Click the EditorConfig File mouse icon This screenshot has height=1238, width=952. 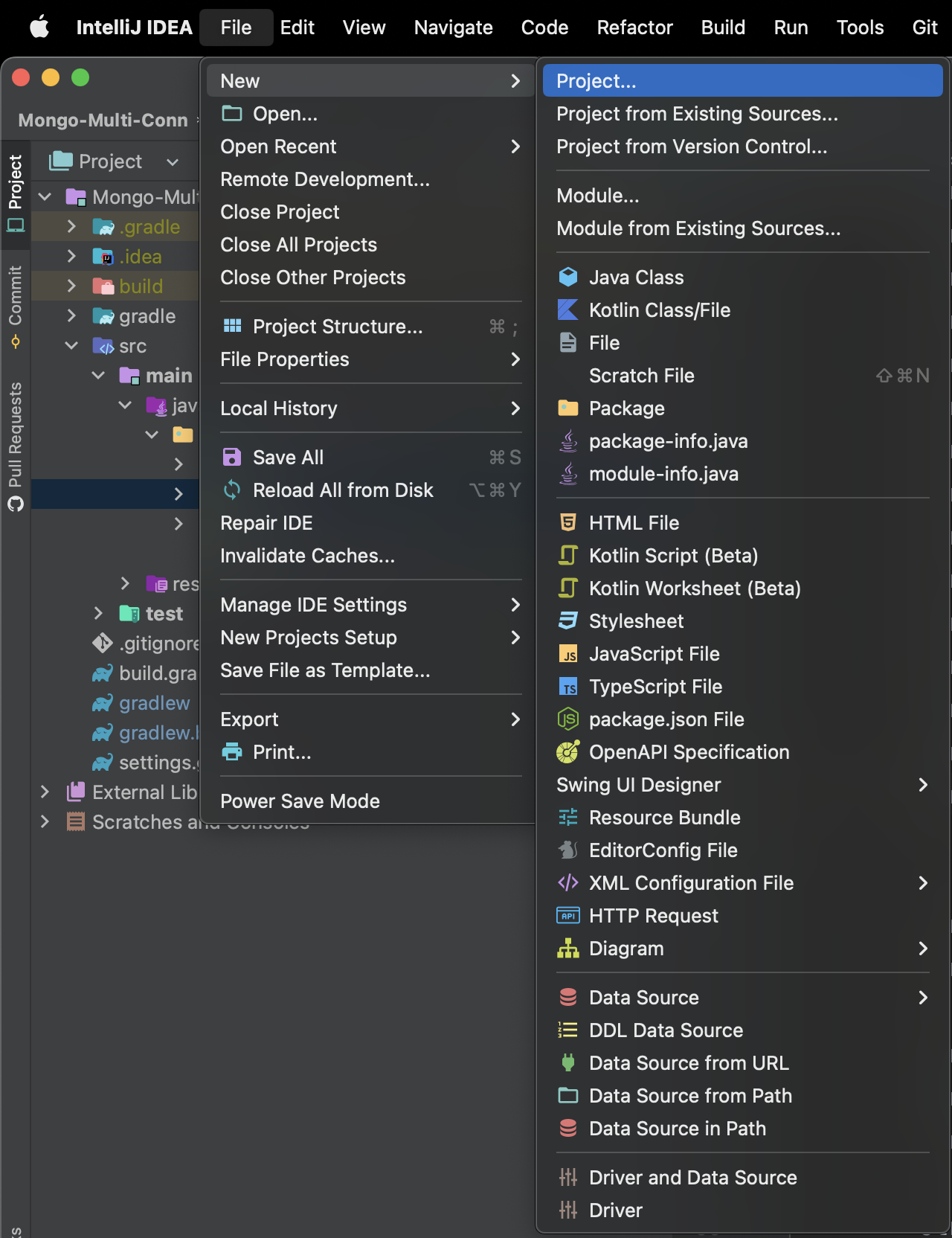pyautogui.click(x=568, y=850)
